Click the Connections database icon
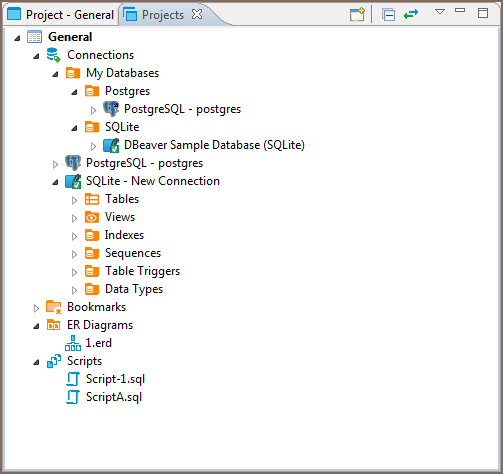The height and width of the screenshot is (474, 503). 53,55
